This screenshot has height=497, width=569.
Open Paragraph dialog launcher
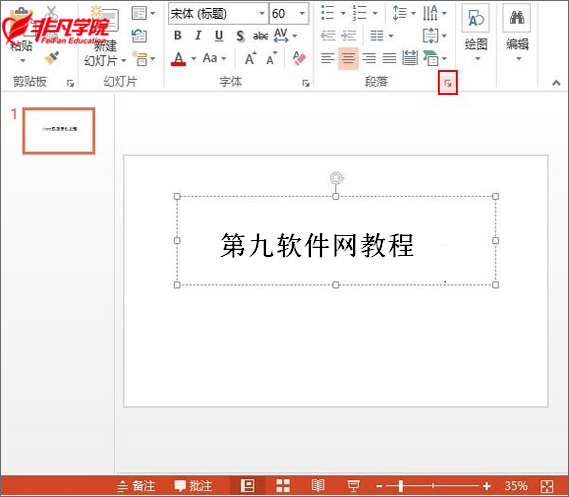click(448, 83)
